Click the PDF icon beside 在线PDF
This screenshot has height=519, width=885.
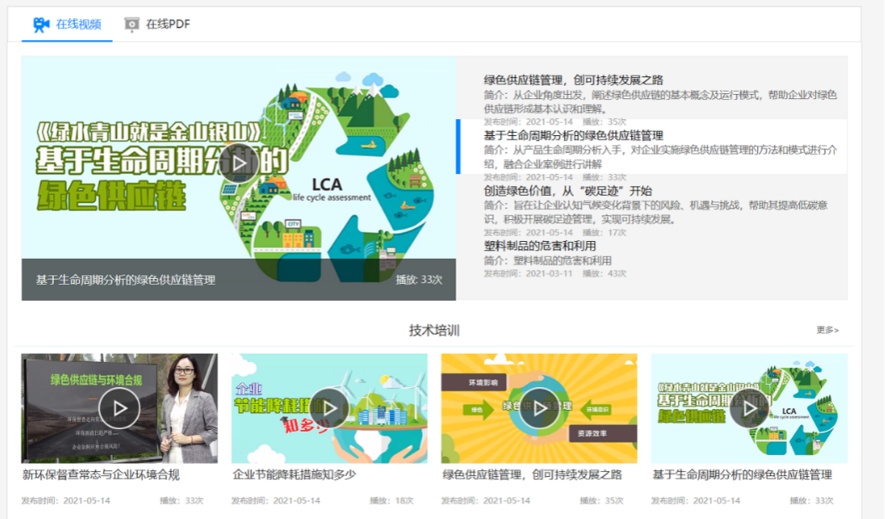tap(132, 24)
